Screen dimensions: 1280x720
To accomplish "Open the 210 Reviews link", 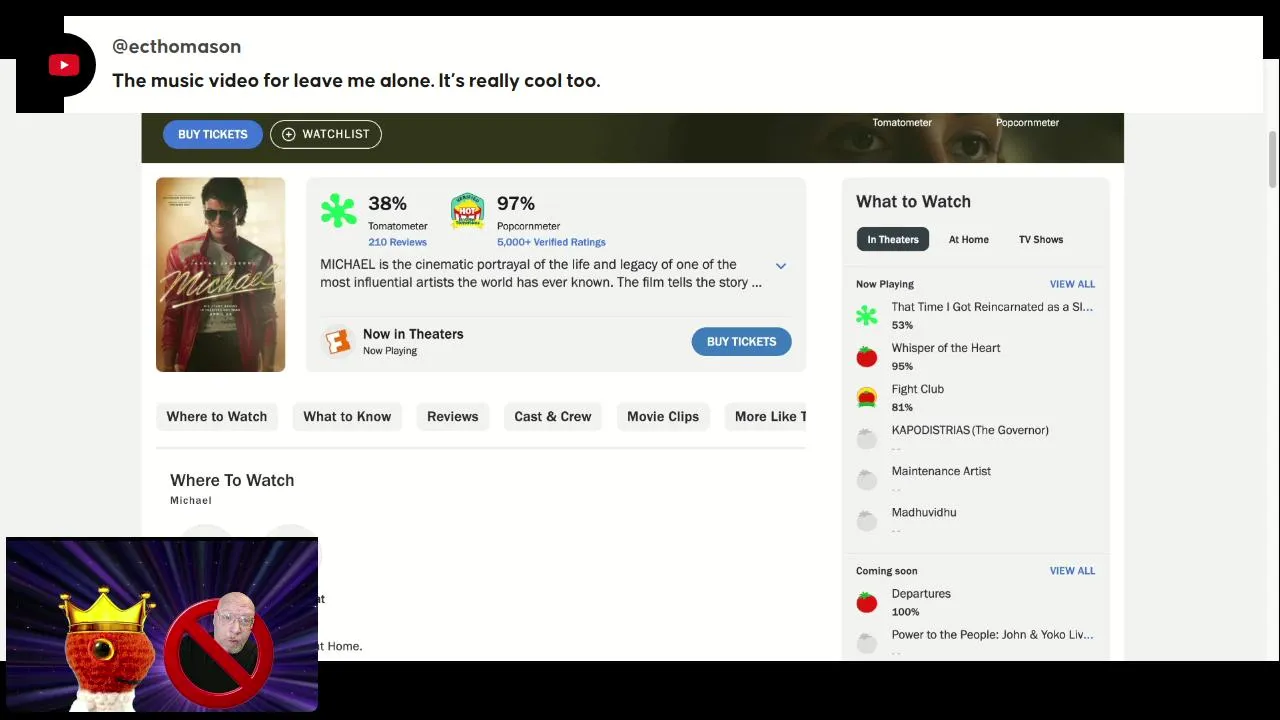I will 397,242.
